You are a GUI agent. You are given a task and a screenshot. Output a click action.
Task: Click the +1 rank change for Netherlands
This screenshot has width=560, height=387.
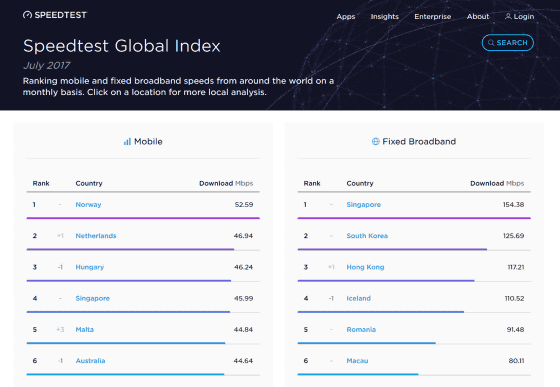tap(60, 236)
